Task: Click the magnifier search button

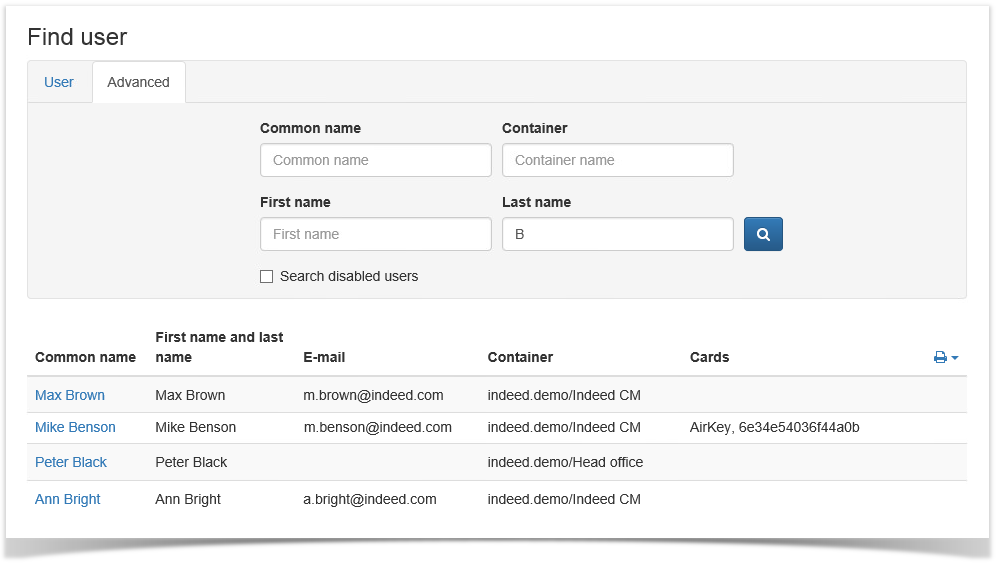Action: click(x=763, y=234)
